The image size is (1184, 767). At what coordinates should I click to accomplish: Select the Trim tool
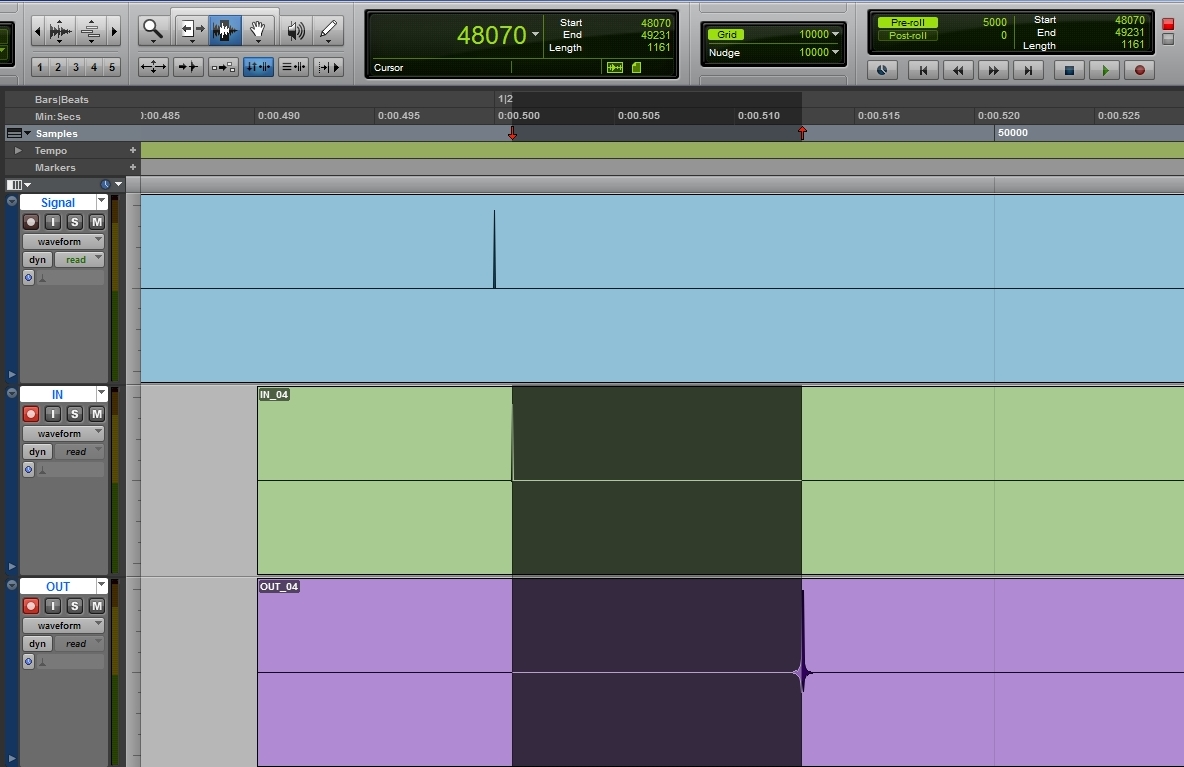(191, 31)
